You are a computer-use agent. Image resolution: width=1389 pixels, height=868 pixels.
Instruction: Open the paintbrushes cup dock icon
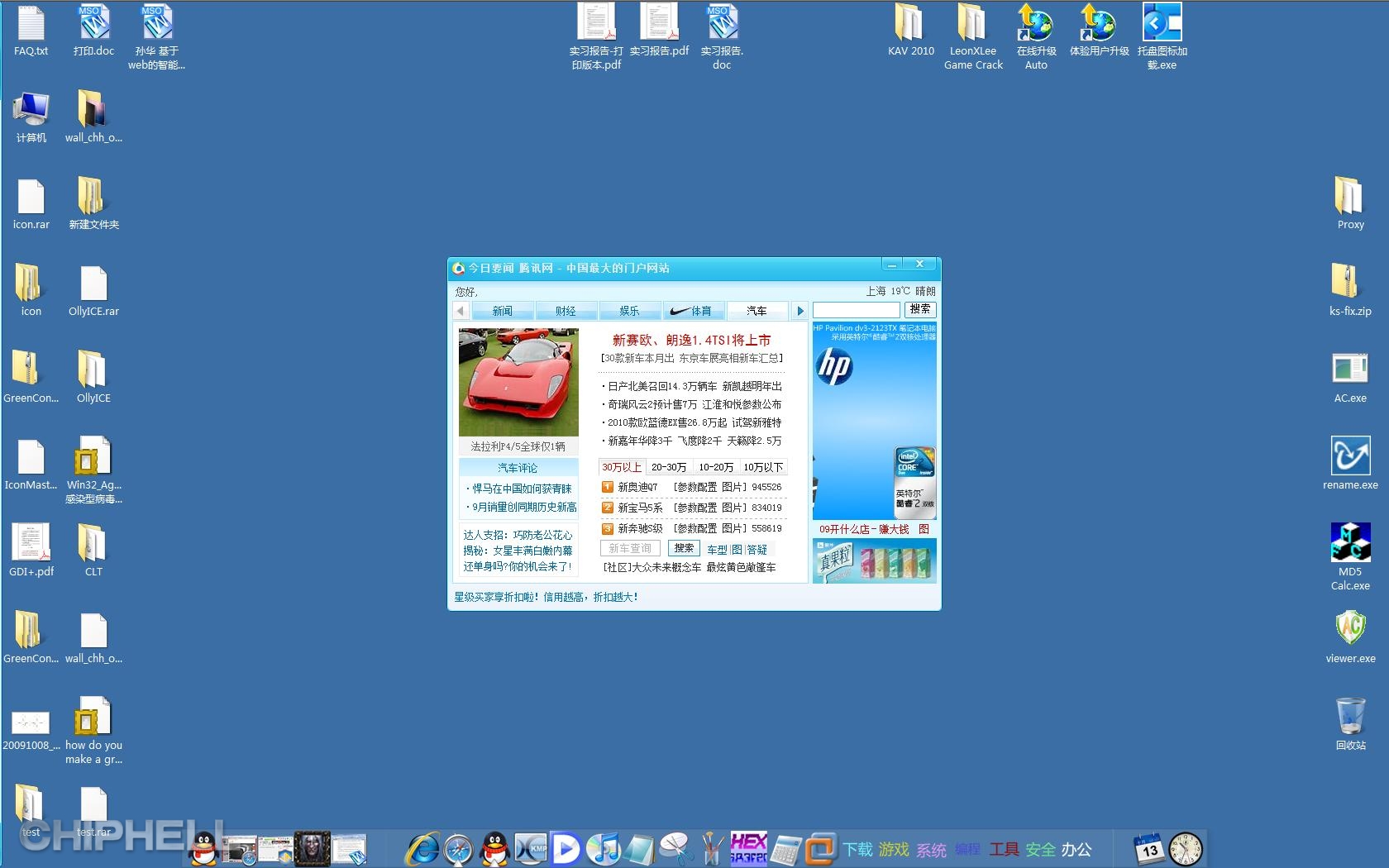[712, 849]
